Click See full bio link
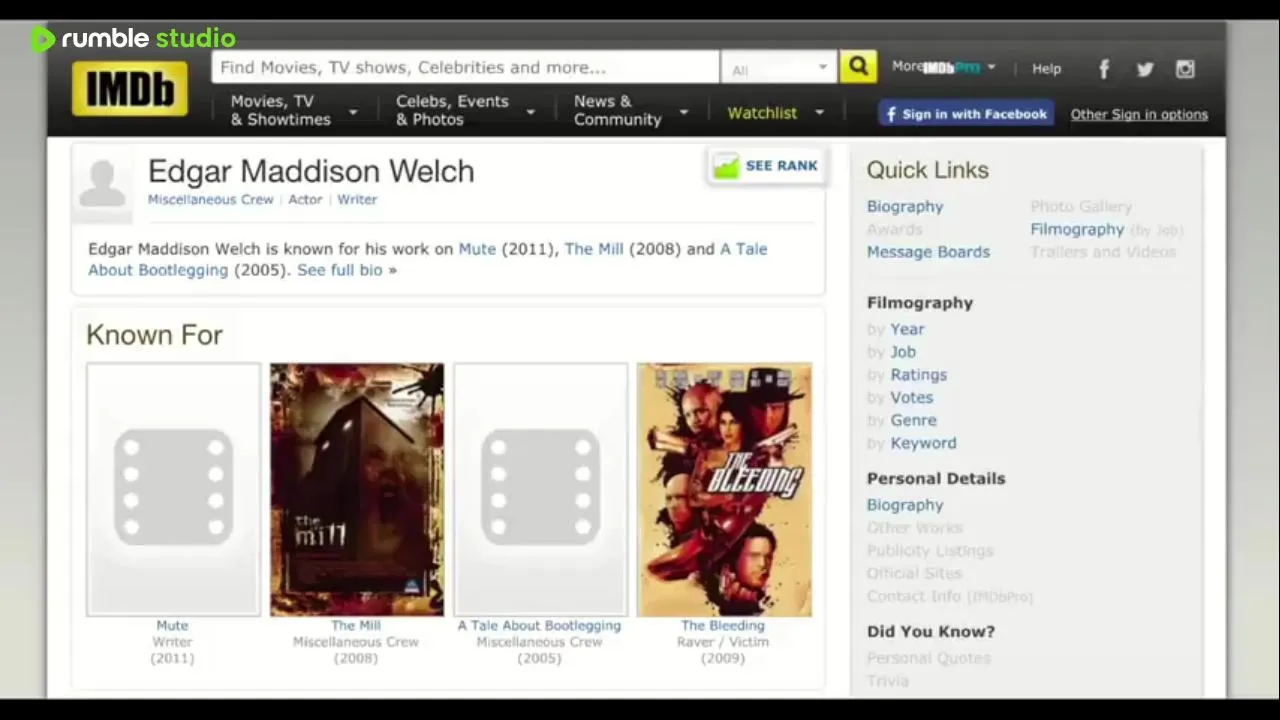Viewport: 1280px width, 720px height. (x=346, y=270)
